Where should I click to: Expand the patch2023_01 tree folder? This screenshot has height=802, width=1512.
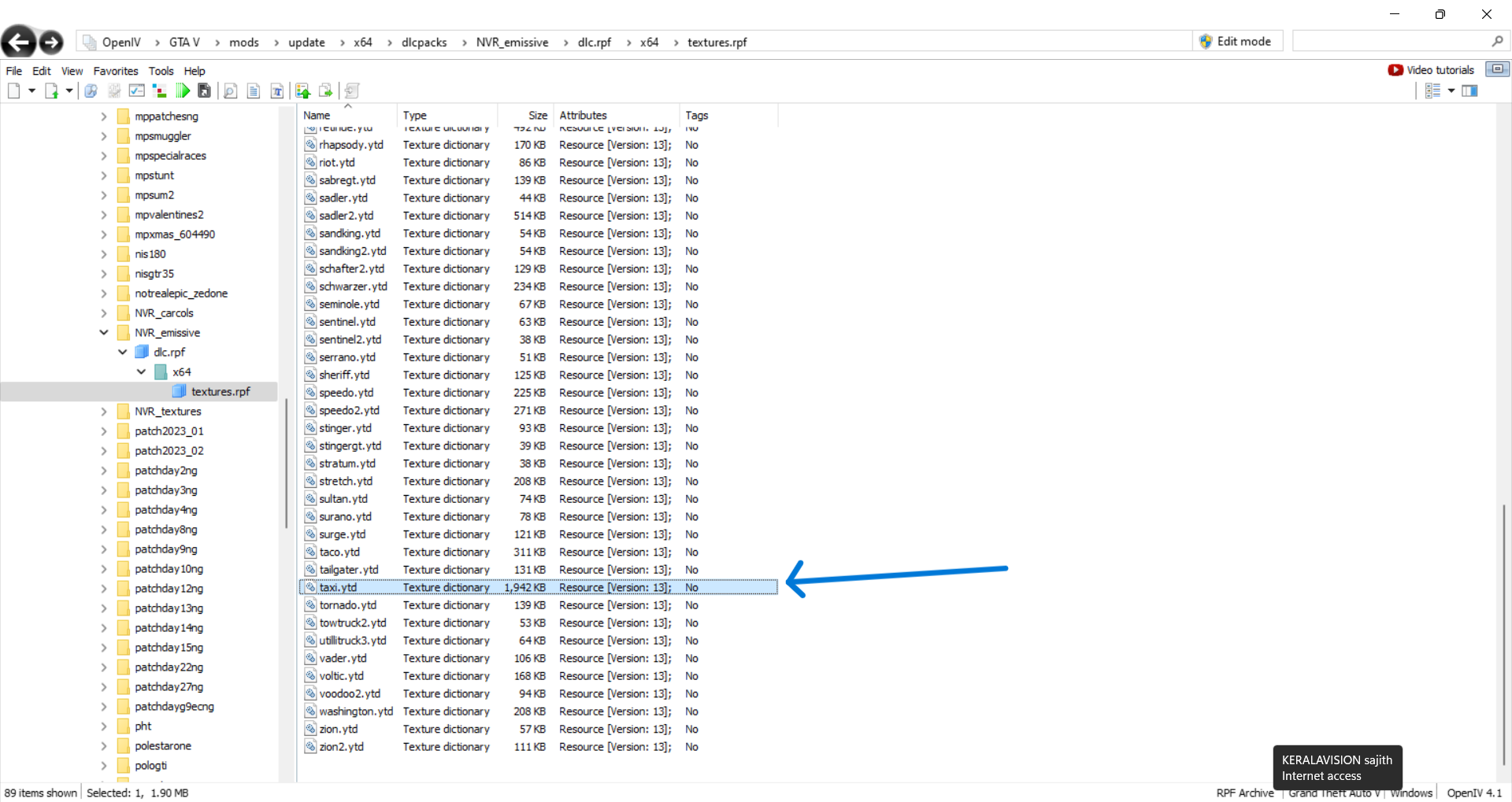pyautogui.click(x=103, y=431)
